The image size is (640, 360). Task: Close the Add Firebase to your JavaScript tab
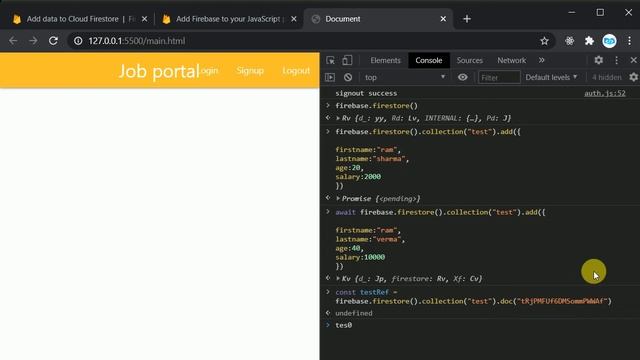click(x=294, y=19)
